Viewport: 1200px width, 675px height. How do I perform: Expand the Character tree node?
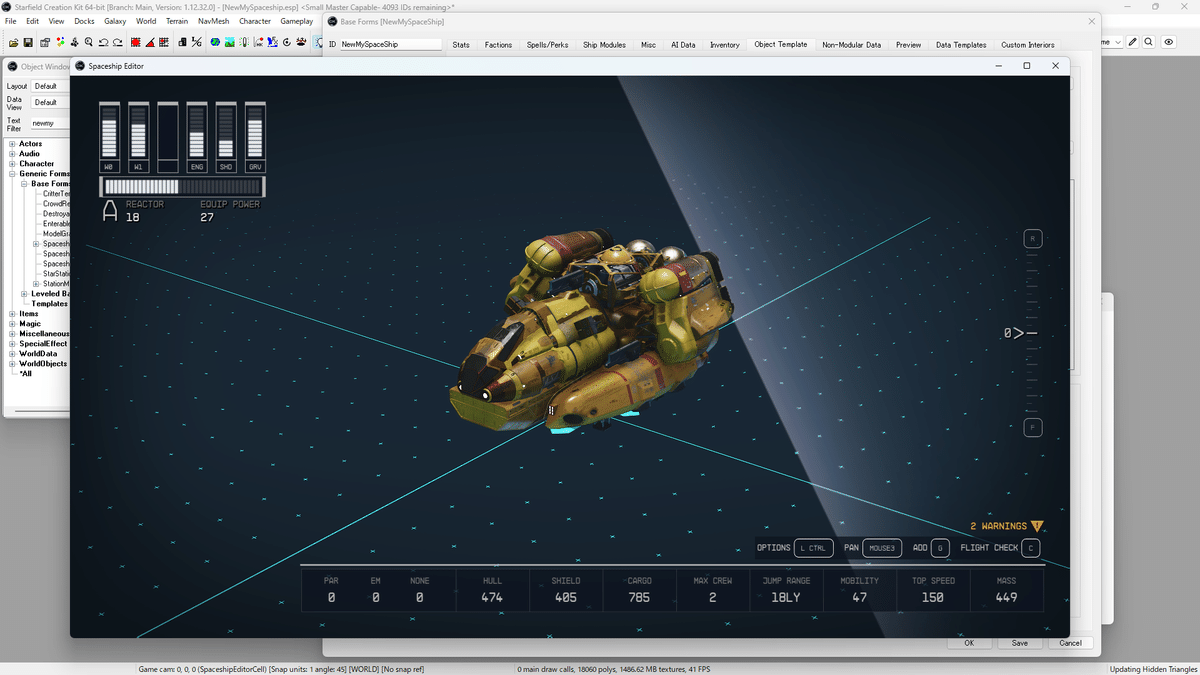12,164
